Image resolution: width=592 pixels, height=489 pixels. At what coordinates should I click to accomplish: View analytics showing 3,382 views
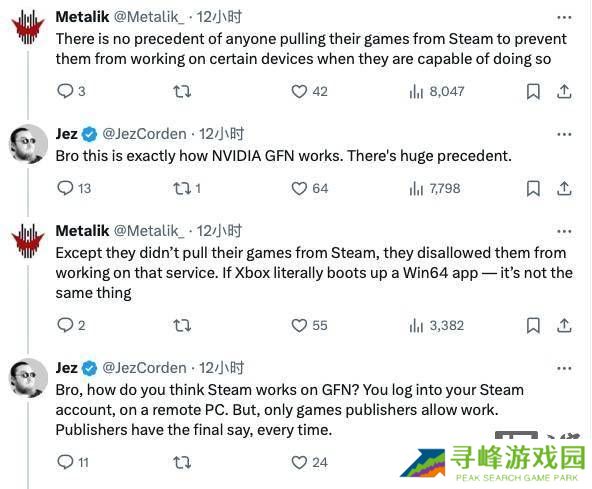[436, 325]
